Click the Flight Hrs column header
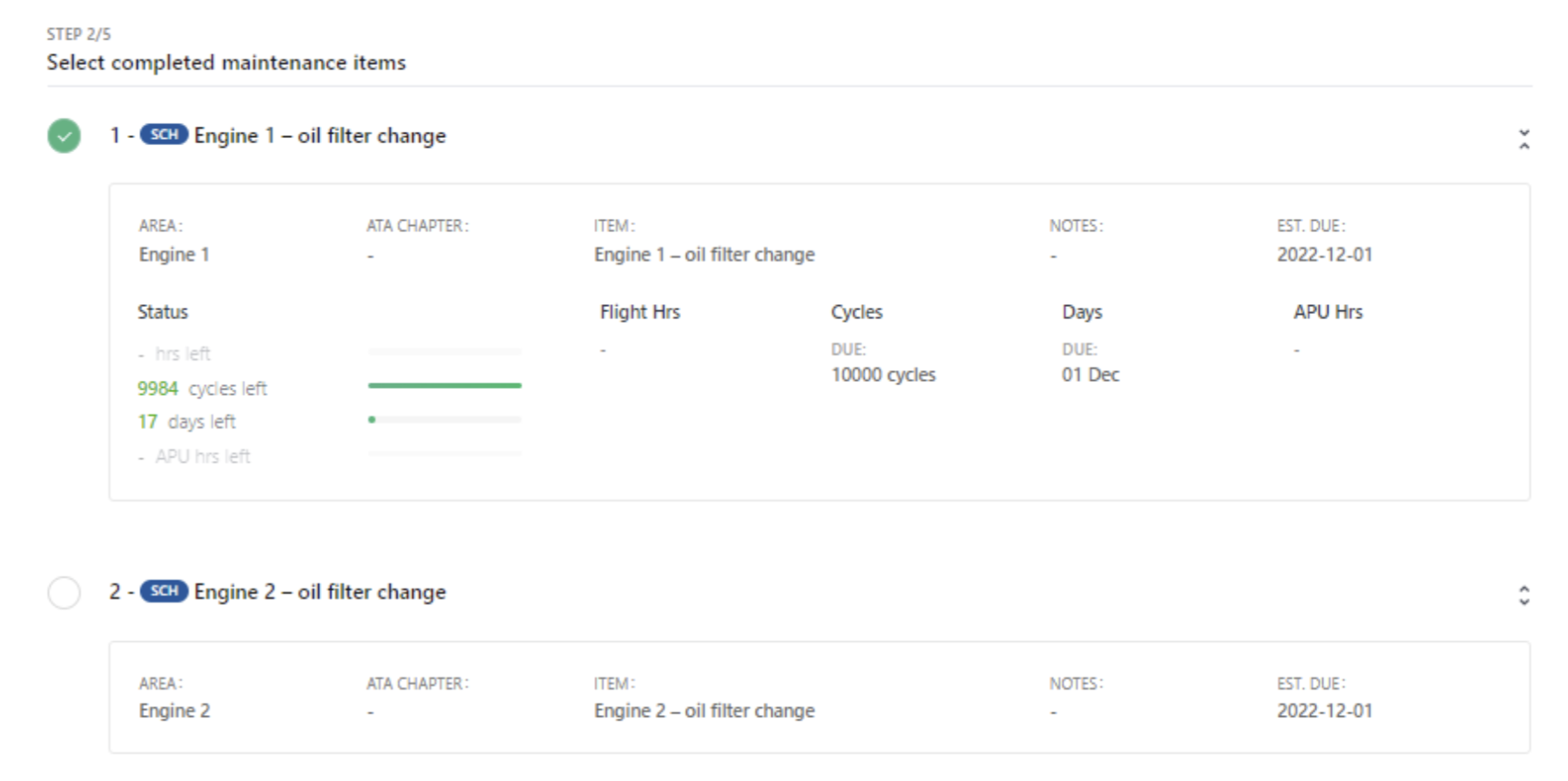Image resolution: width=1568 pixels, height=781 pixels. point(640,312)
